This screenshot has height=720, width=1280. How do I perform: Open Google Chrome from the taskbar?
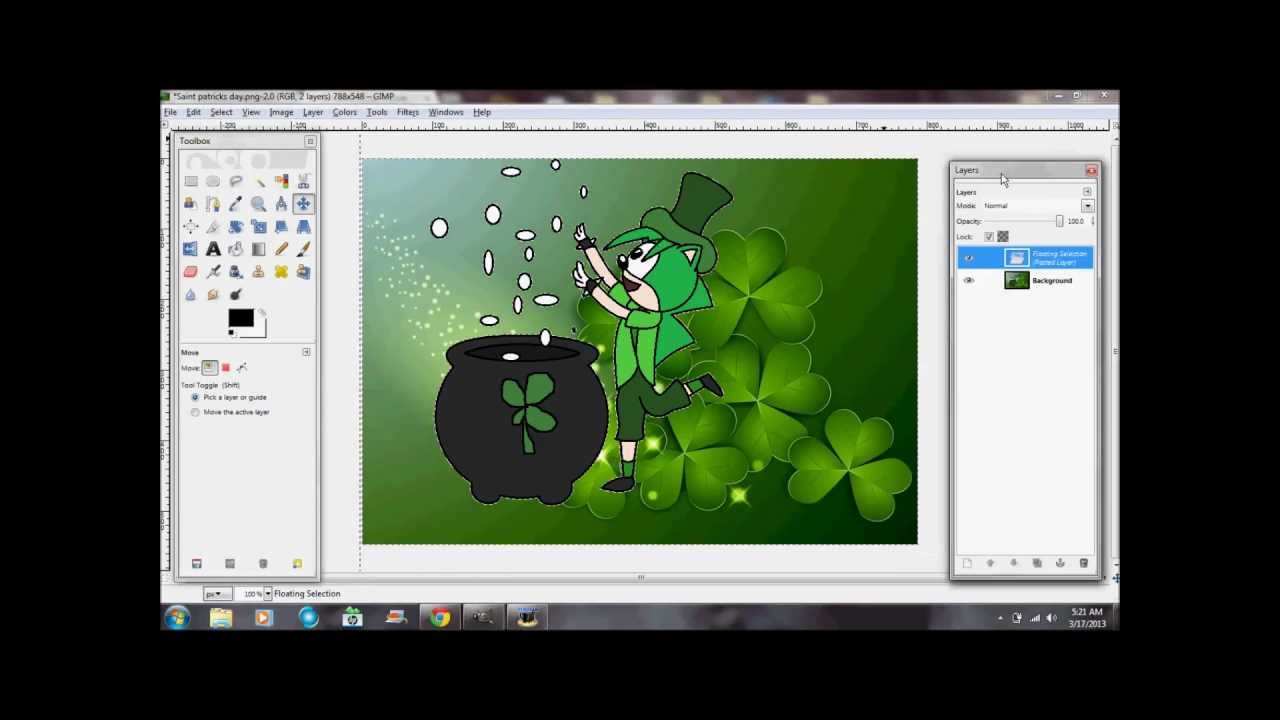440,618
